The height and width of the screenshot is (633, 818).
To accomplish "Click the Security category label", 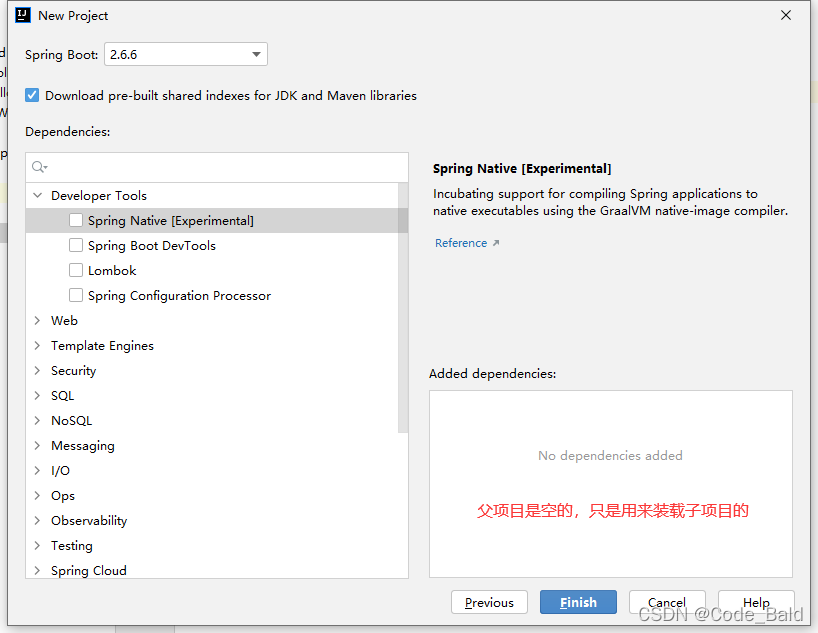I will pyautogui.click(x=74, y=371).
